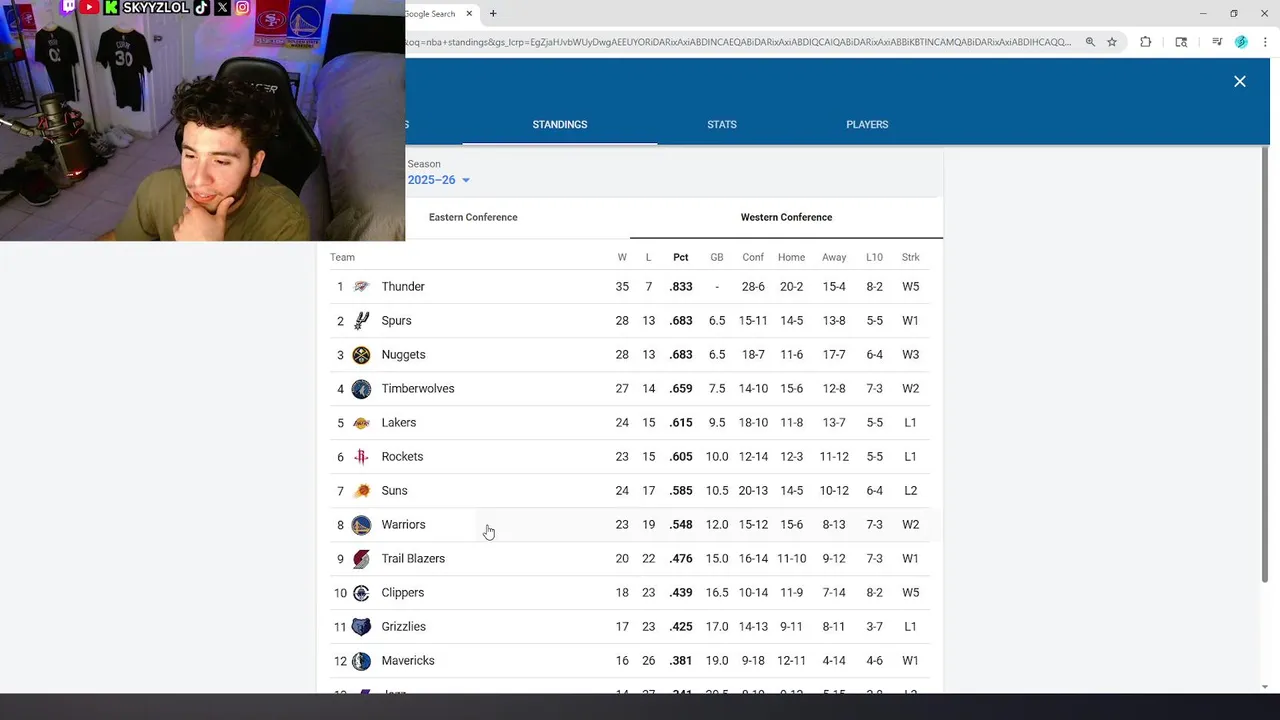Click the Strk column header
The height and width of the screenshot is (720, 1280).
point(910,258)
